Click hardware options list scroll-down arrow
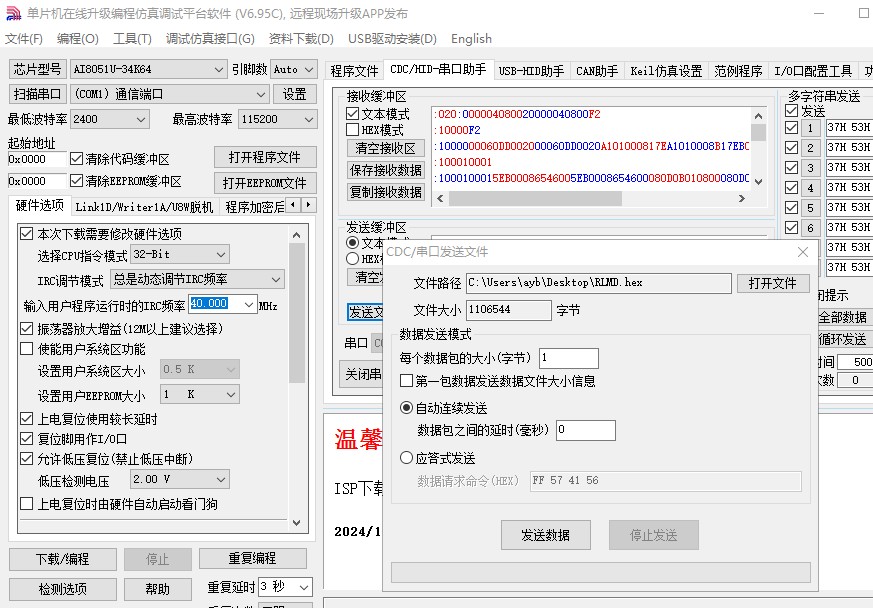The width and height of the screenshot is (873, 608). [x=297, y=523]
